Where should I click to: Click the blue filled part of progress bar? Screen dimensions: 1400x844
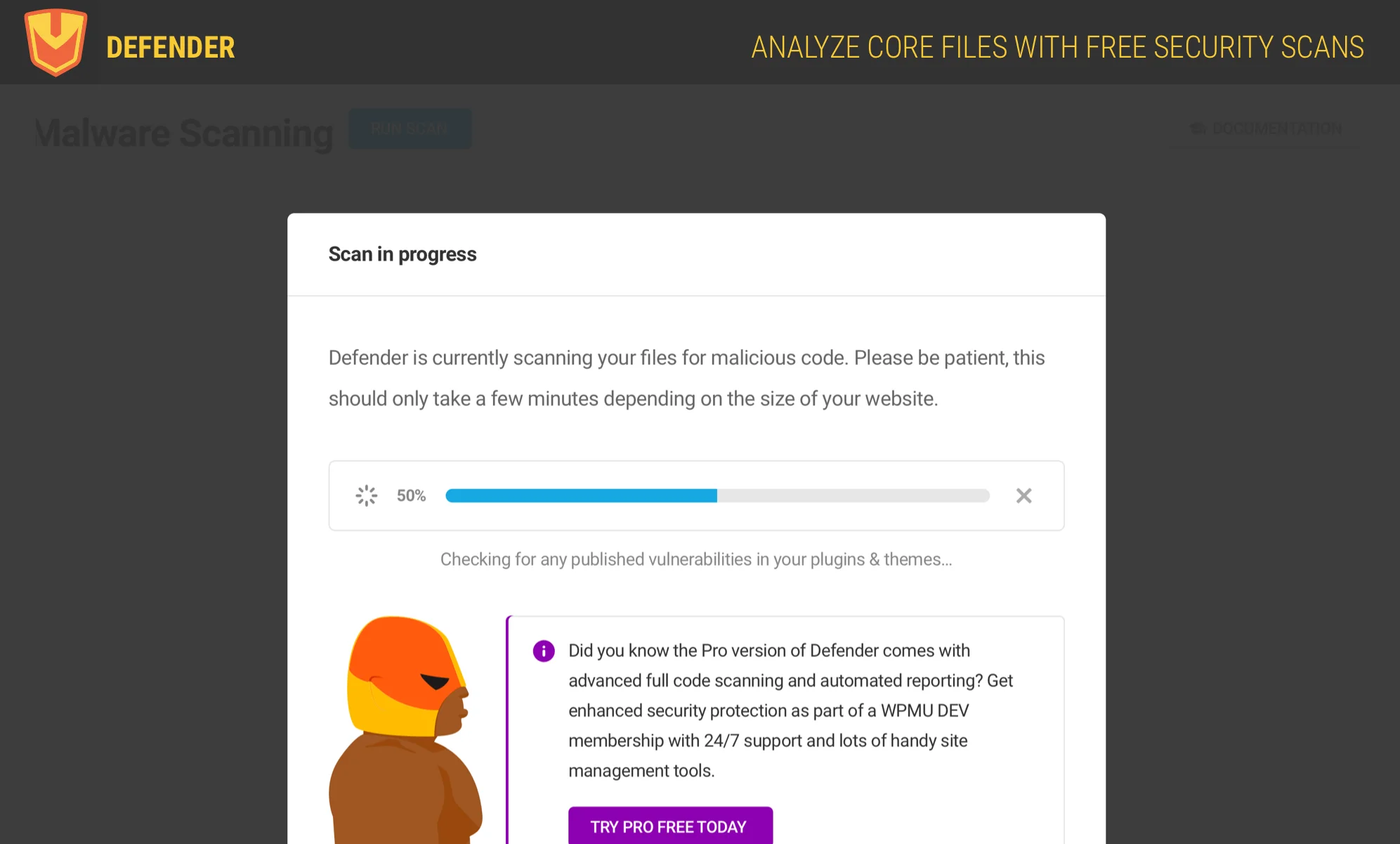581,495
